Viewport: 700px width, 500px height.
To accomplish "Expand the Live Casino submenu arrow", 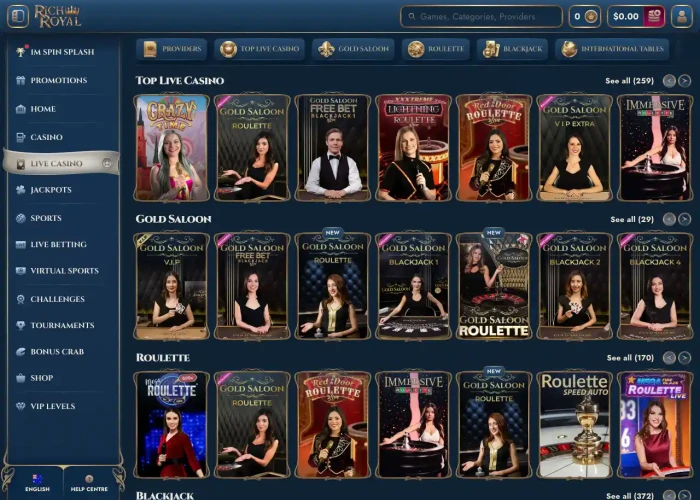I will click(x=107, y=163).
